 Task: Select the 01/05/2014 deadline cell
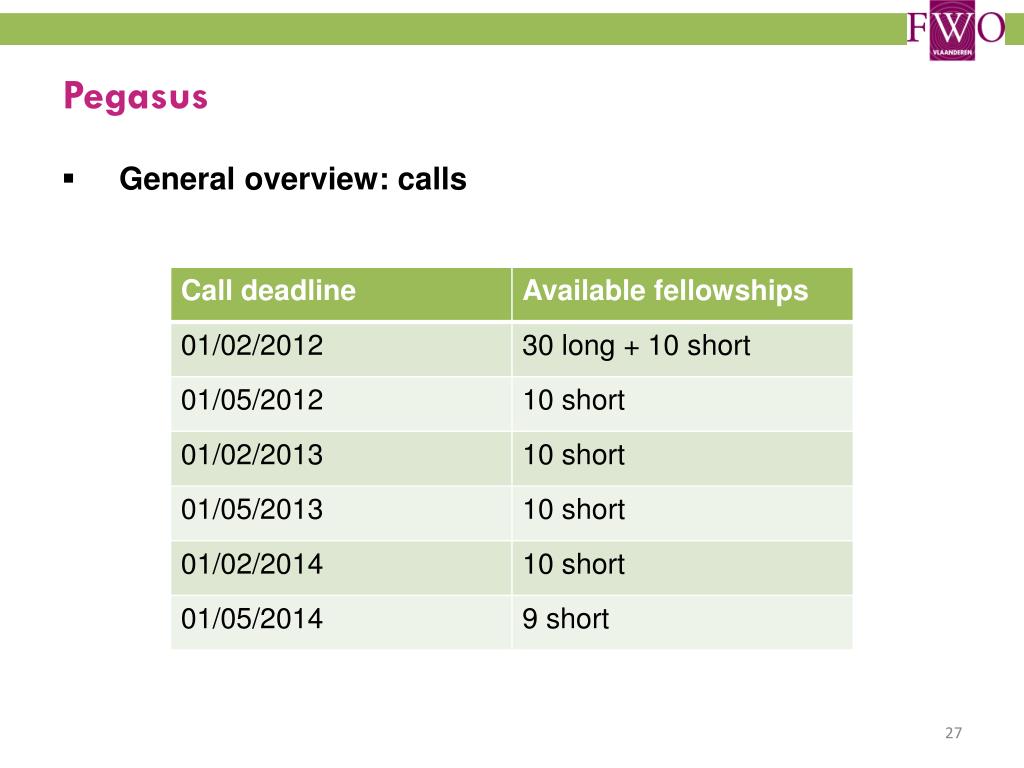pos(341,622)
